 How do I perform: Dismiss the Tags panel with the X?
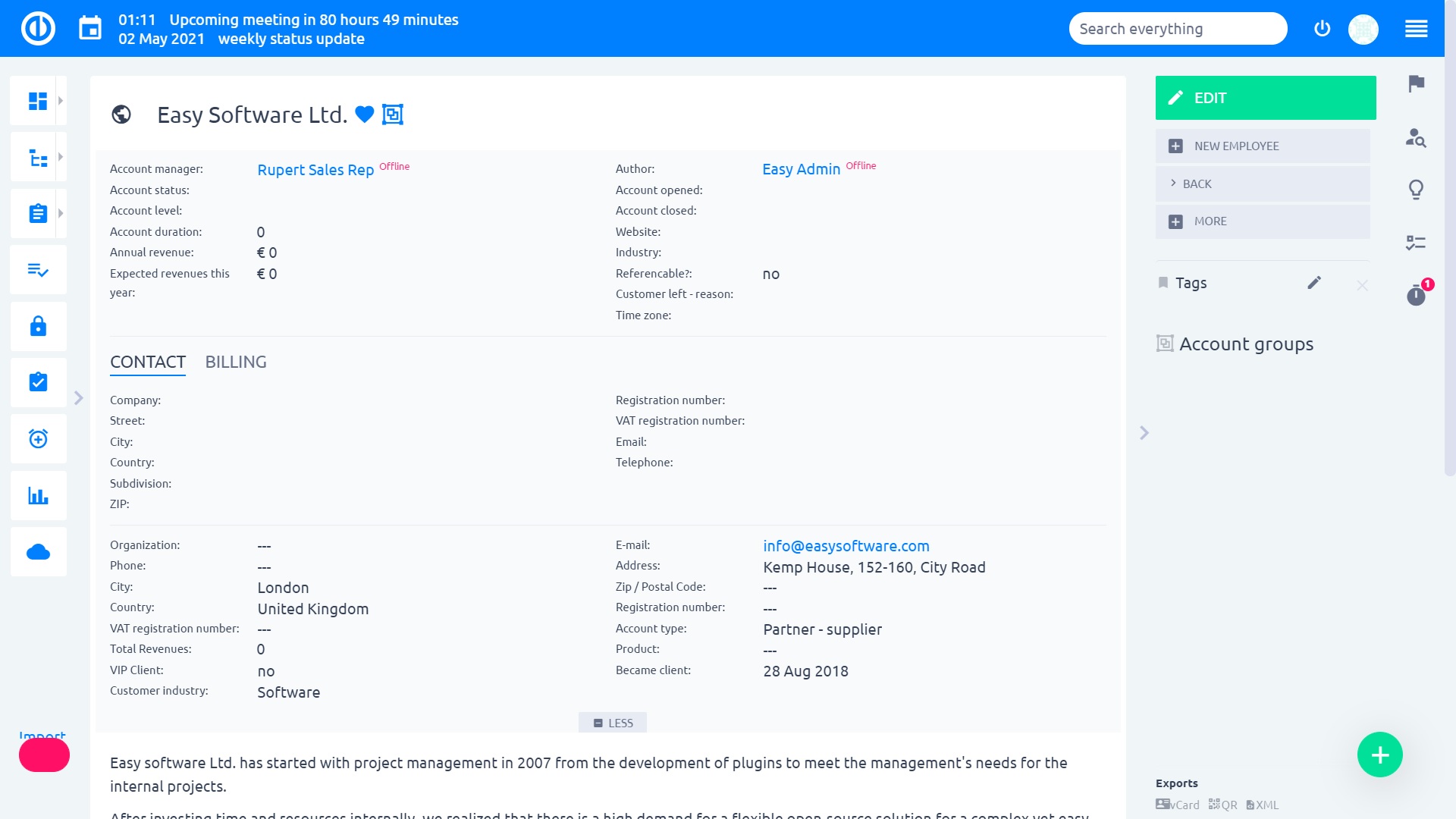pyautogui.click(x=1363, y=285)
